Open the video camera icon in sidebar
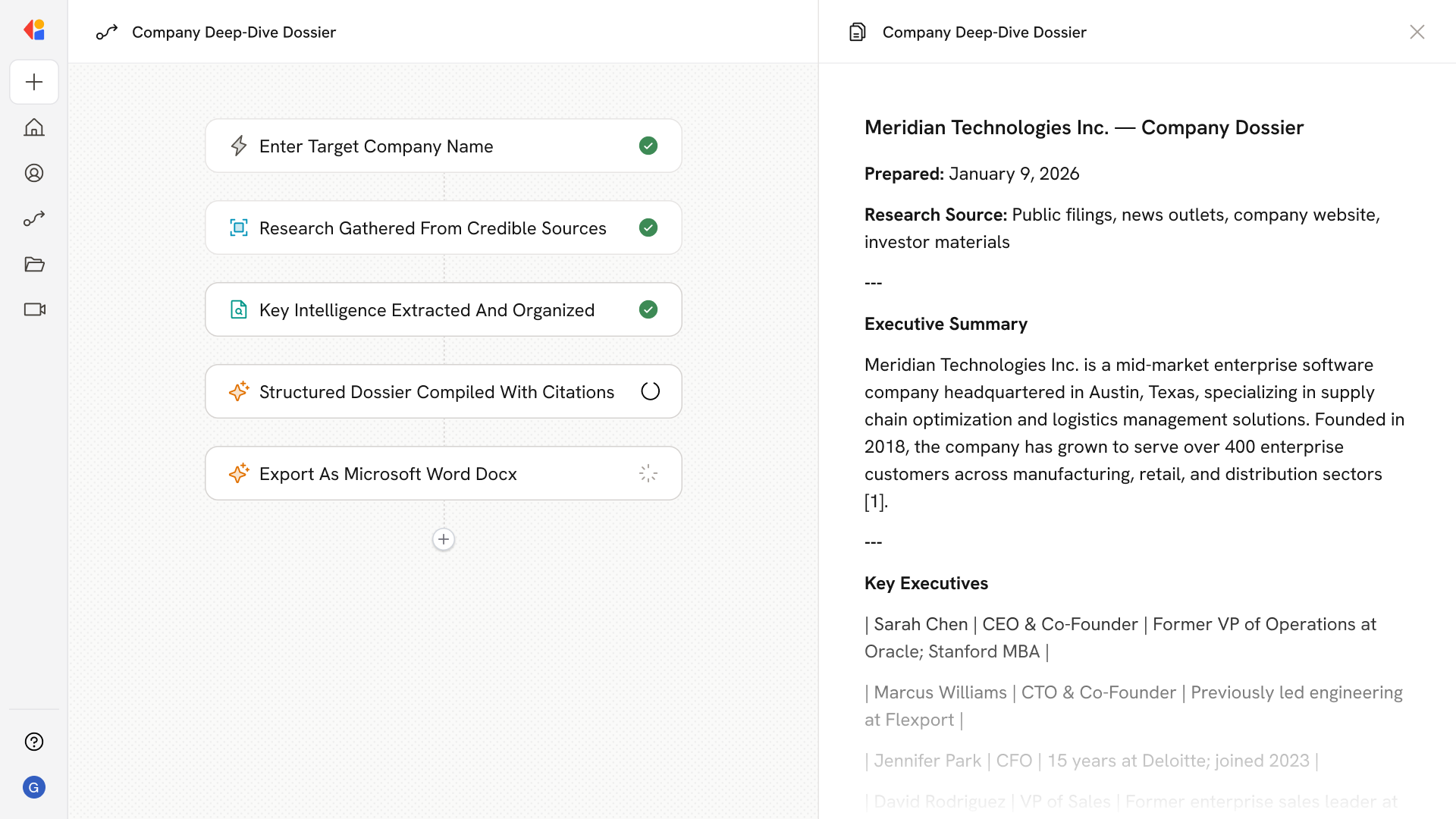This screenshot has height=819, width=1456. 34,309
